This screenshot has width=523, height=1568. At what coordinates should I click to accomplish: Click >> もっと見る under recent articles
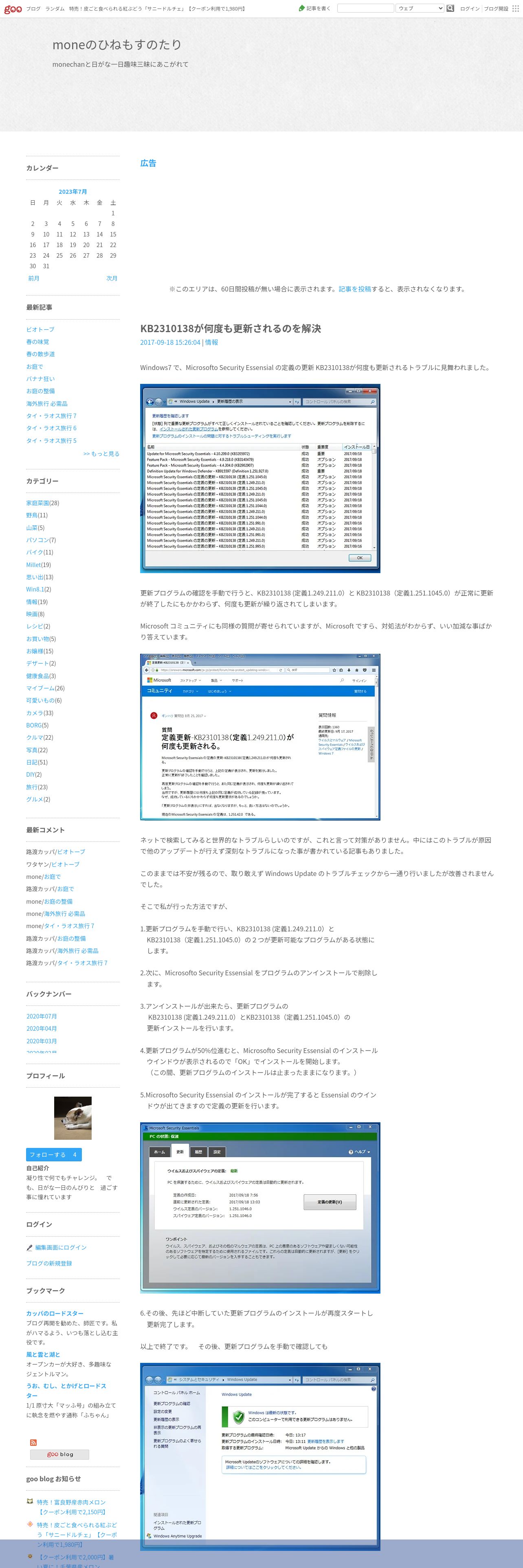click(101, 453)
